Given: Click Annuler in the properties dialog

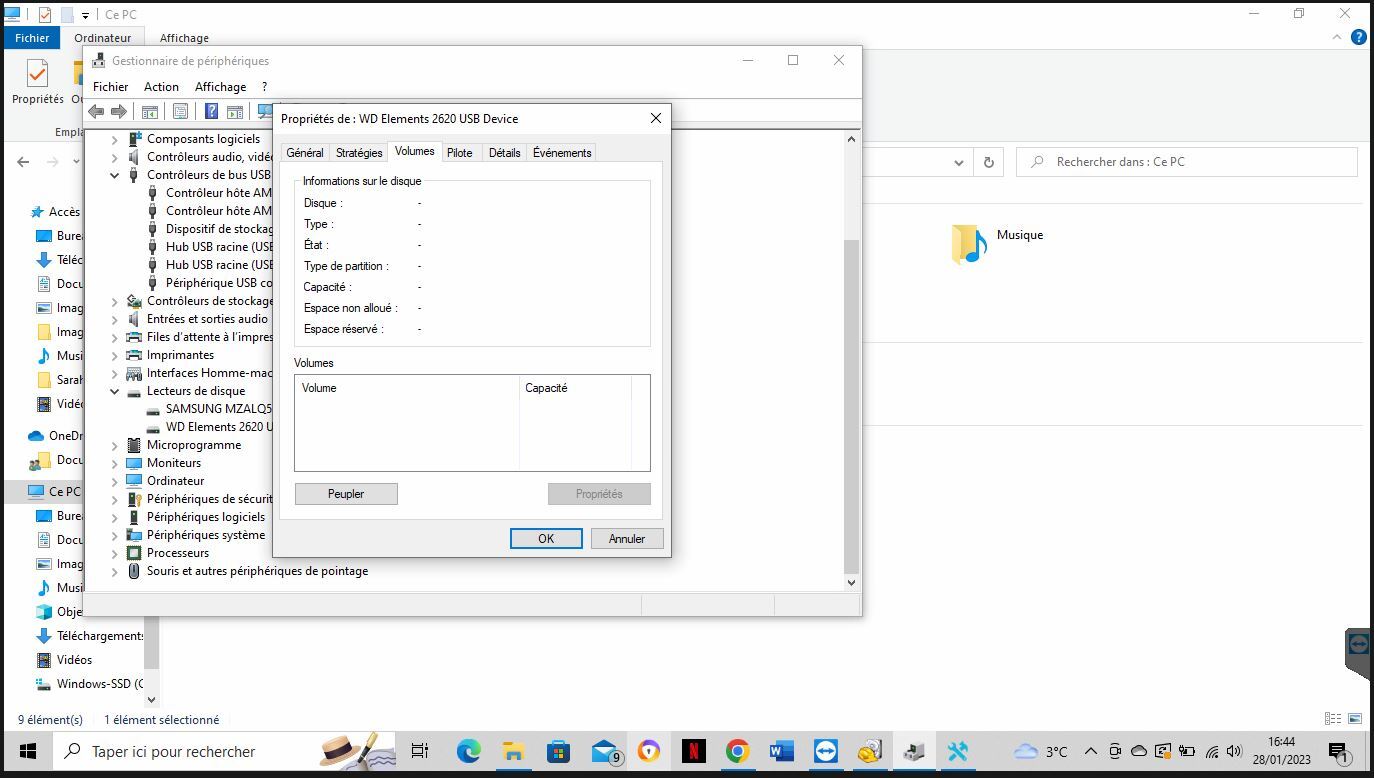Looking at the screenshot, I should coord(627,538).
